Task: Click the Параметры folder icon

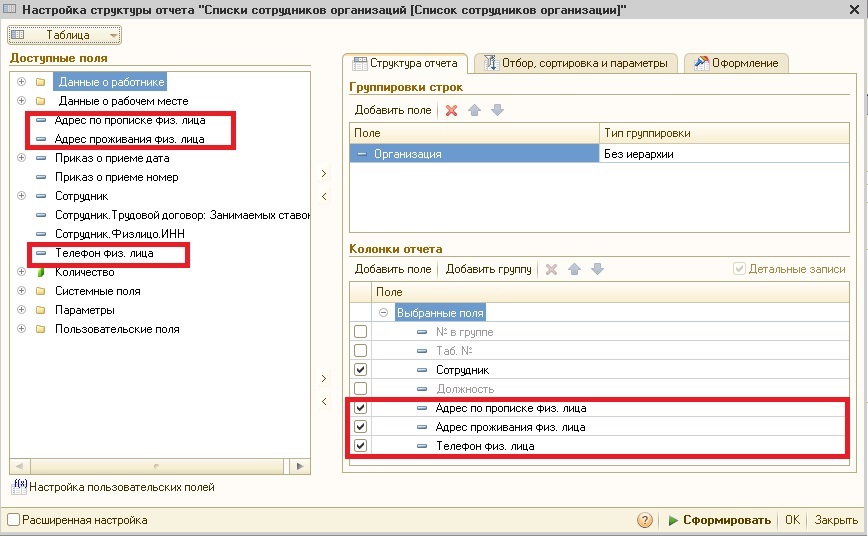Action: 40,310
